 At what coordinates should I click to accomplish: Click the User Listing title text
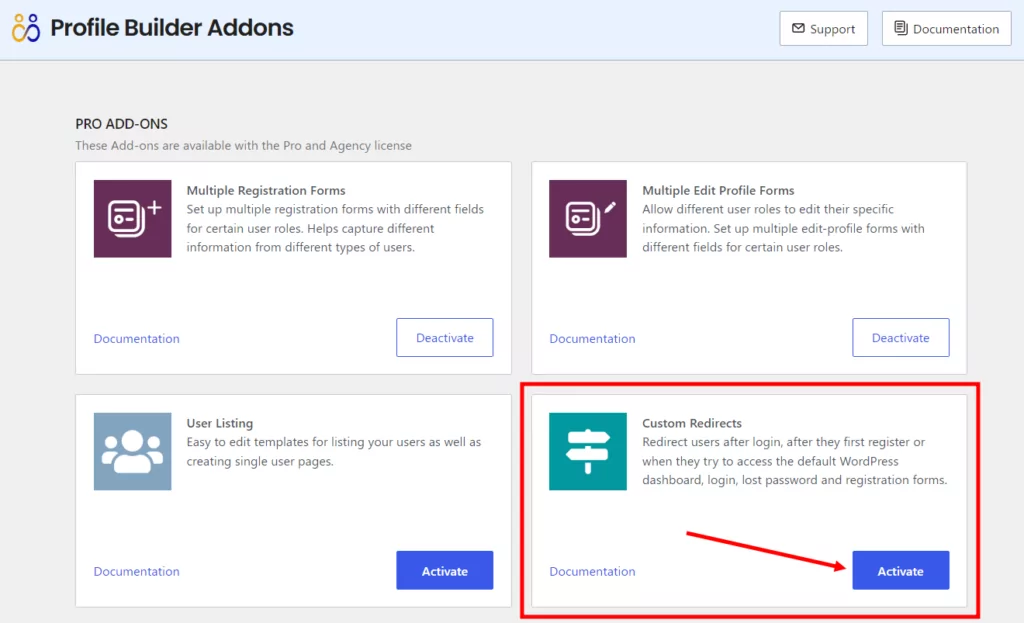tap(219, 423)
